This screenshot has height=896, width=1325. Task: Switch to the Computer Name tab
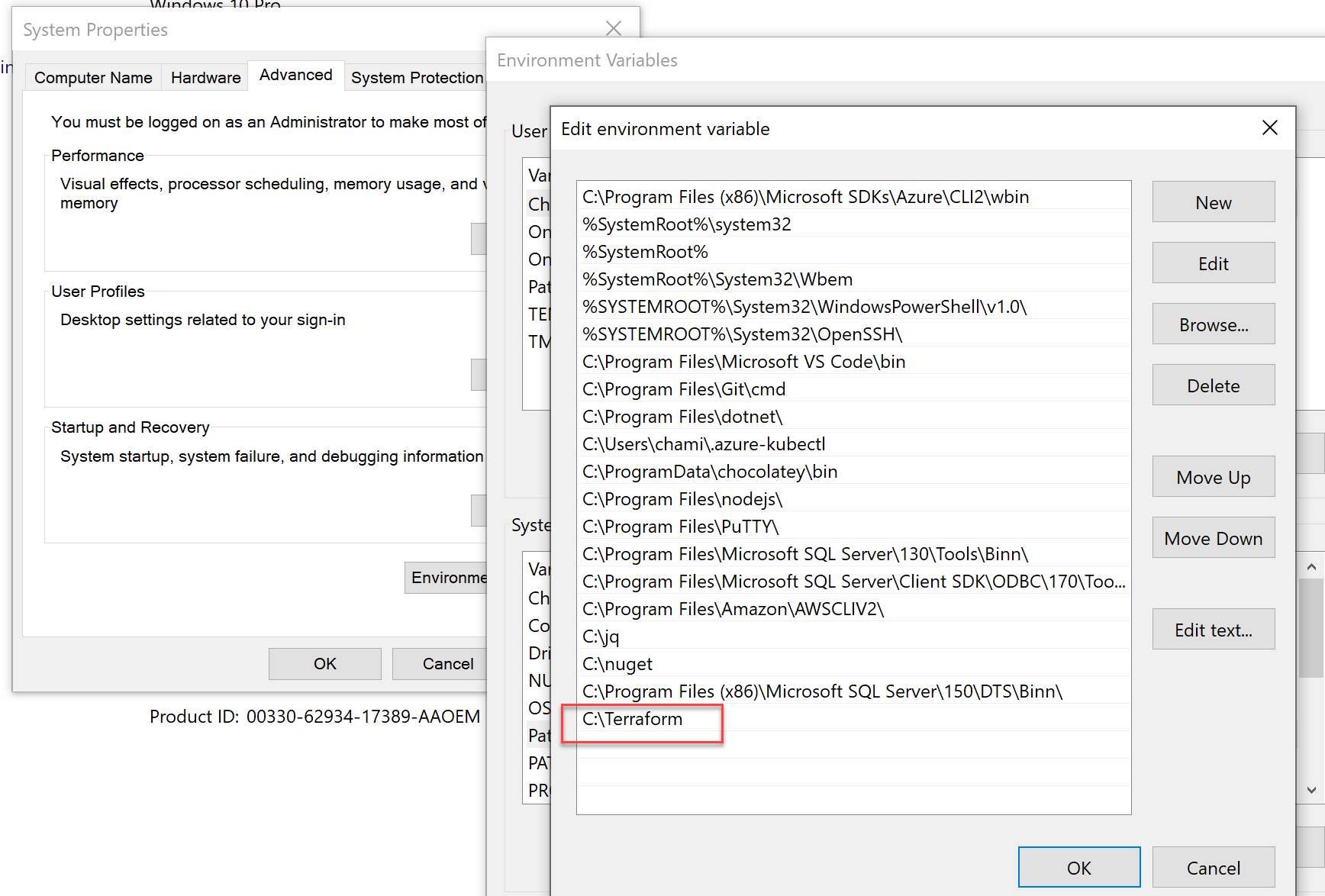point(92,77)
